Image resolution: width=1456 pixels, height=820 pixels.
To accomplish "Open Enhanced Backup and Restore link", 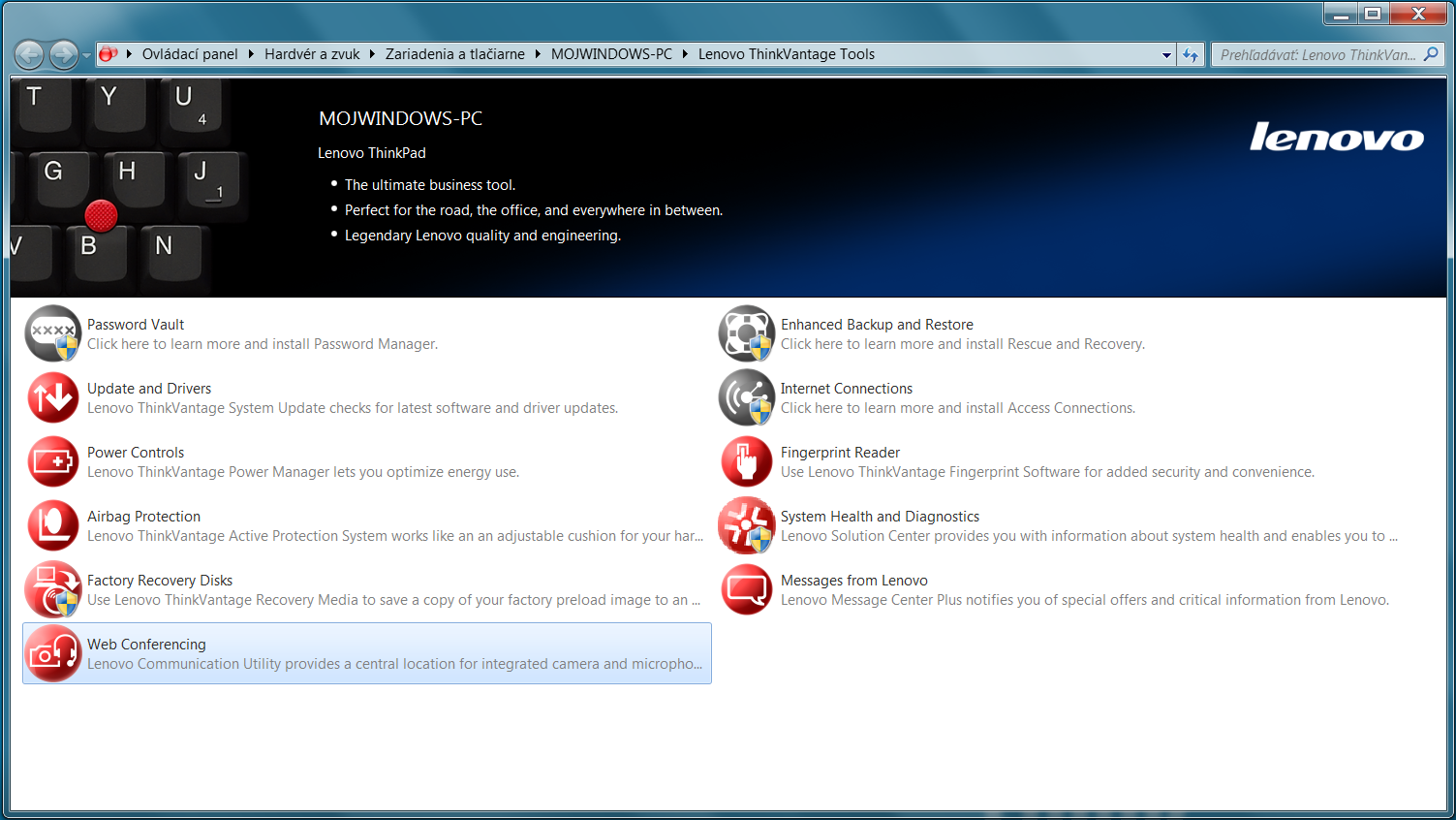I will point(877,325).
